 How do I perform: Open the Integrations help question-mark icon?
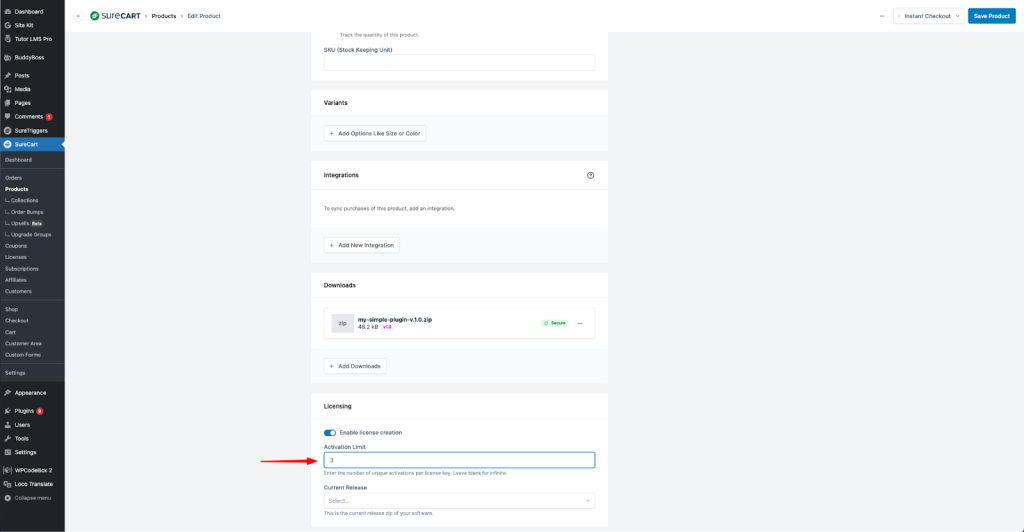coord(590,175)
